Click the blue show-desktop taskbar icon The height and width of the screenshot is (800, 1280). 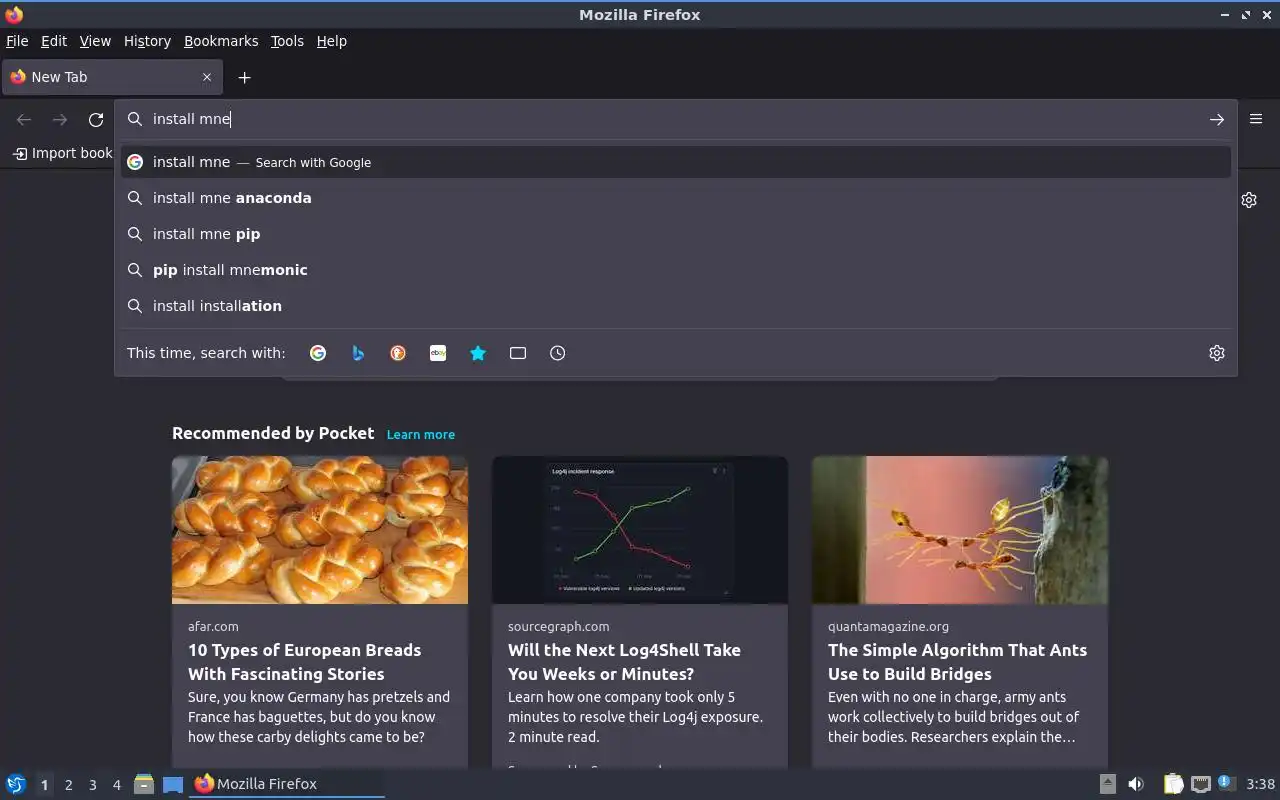pyautogui.click(x=173, y=784)
